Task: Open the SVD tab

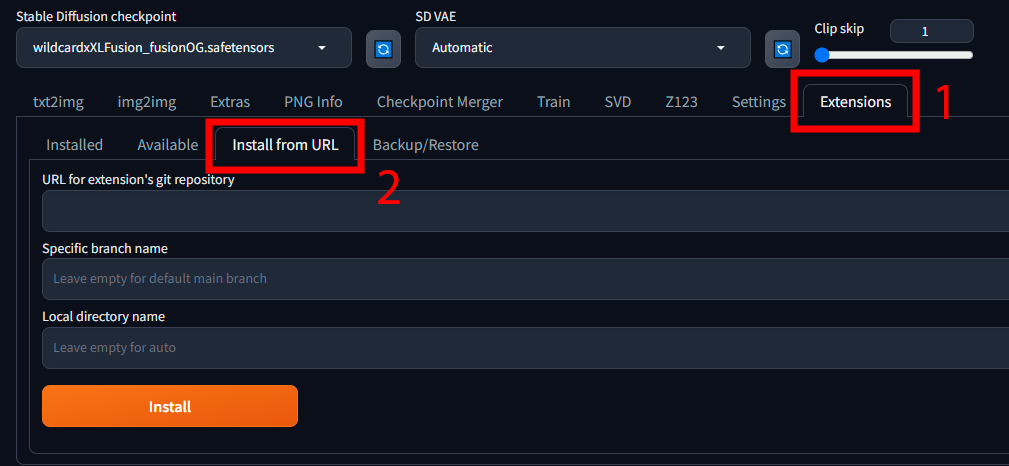Action: point(618,102)
